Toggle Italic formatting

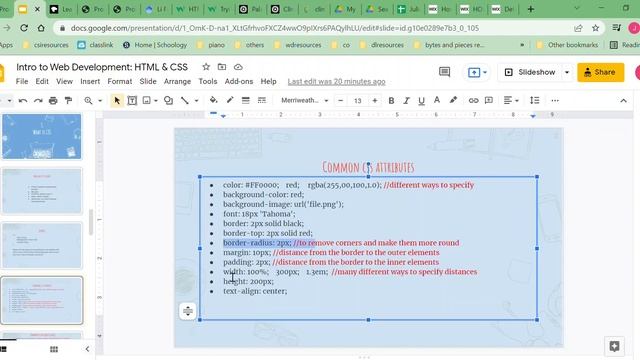click(406, 100)
